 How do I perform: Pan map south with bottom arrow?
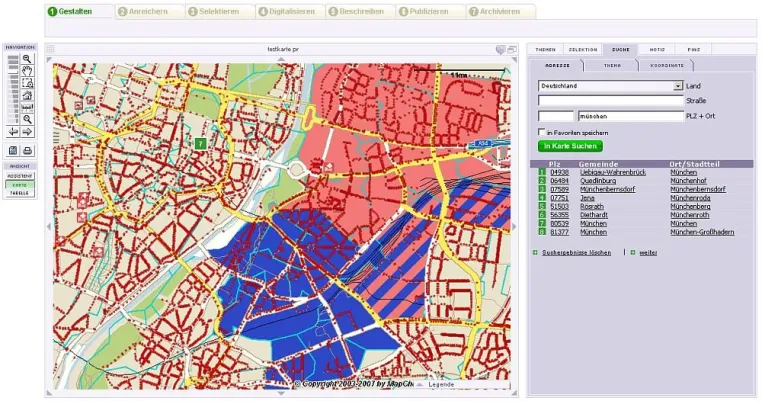tap(281, 393)
